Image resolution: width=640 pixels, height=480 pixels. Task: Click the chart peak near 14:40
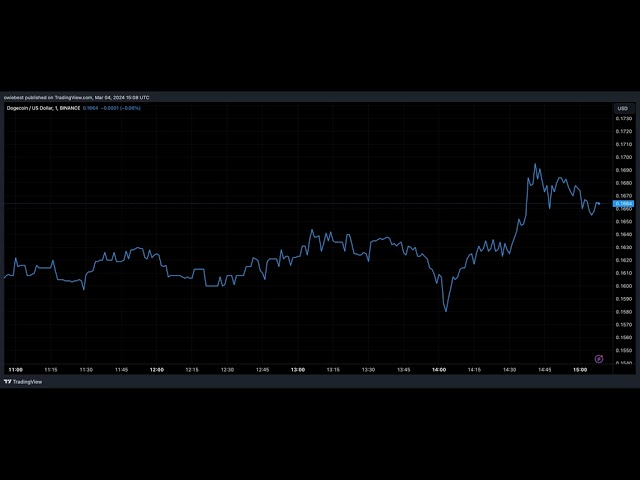coord(535,165)
